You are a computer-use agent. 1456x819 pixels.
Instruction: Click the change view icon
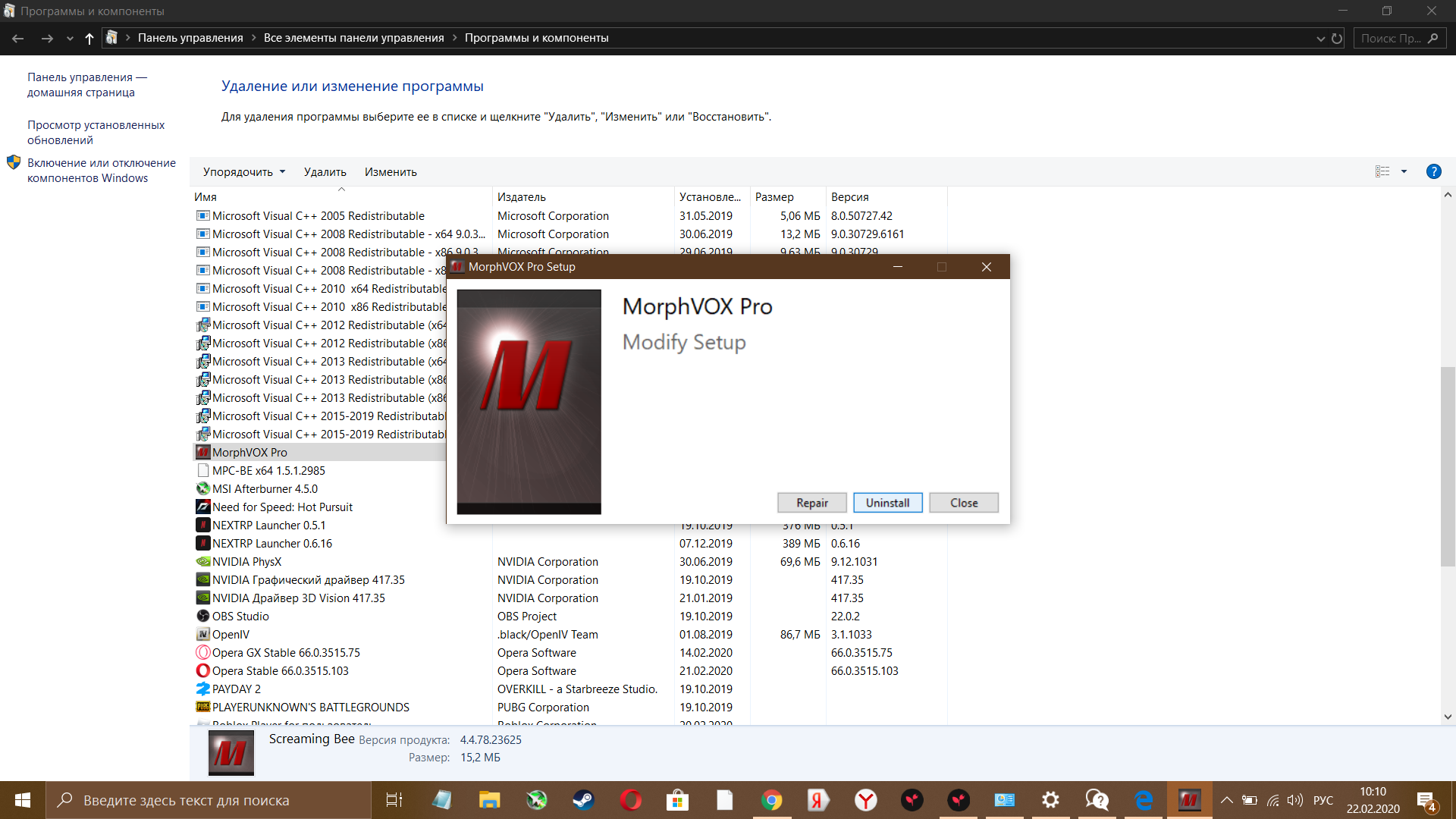[1382, 172]
